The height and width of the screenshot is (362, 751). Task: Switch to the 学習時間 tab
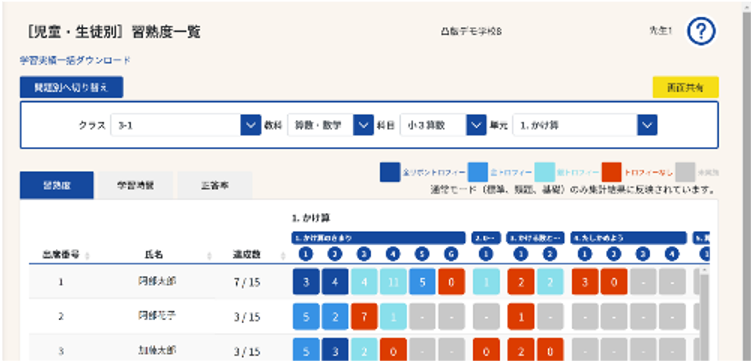coord(136,185)
